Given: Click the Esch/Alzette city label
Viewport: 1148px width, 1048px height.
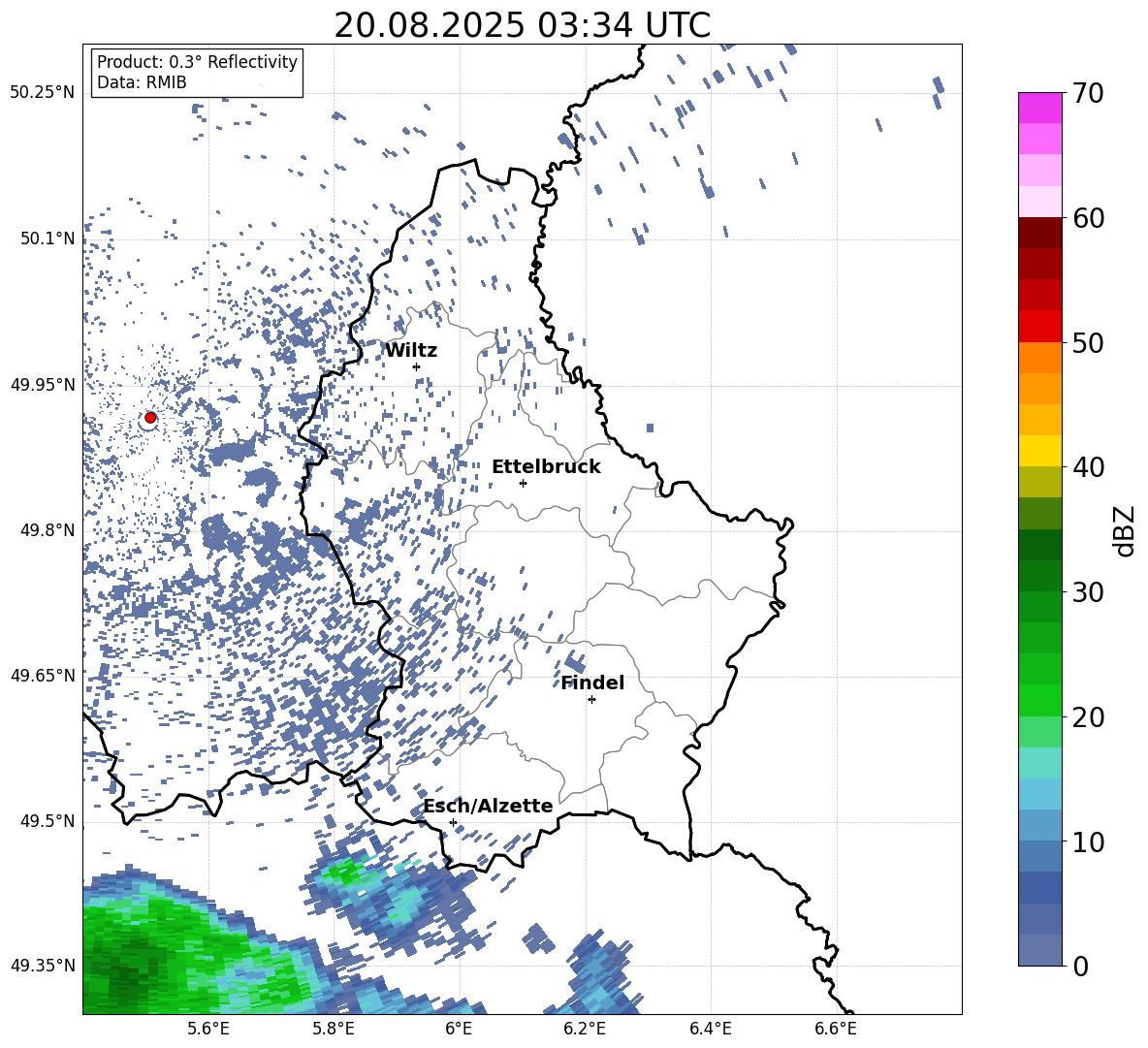Looking at the screenshot, I should [489, 806].
